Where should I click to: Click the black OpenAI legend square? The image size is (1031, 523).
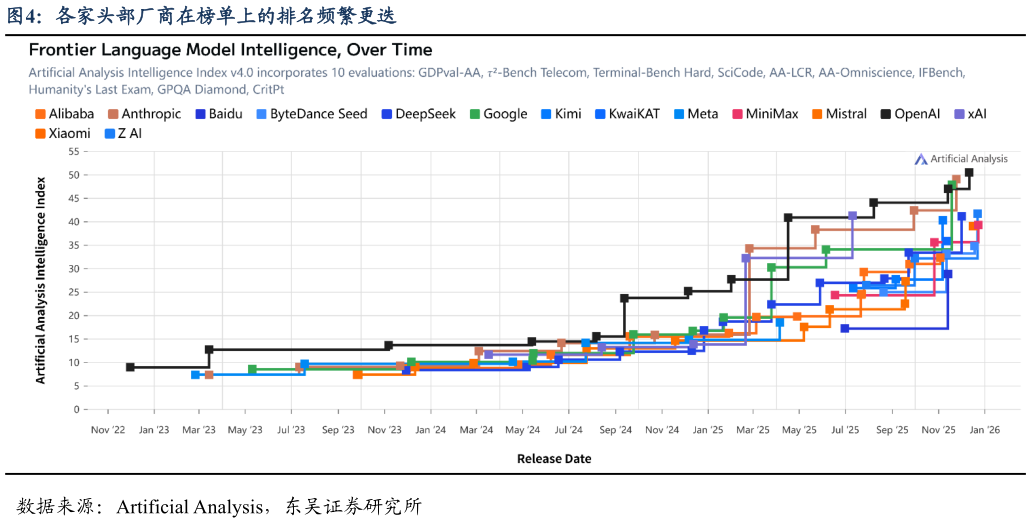tap(887, 114)
